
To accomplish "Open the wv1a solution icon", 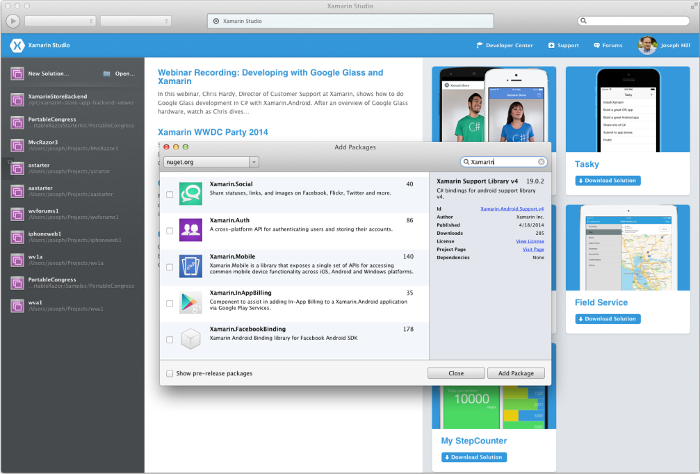I will click(x=17, y=260).
